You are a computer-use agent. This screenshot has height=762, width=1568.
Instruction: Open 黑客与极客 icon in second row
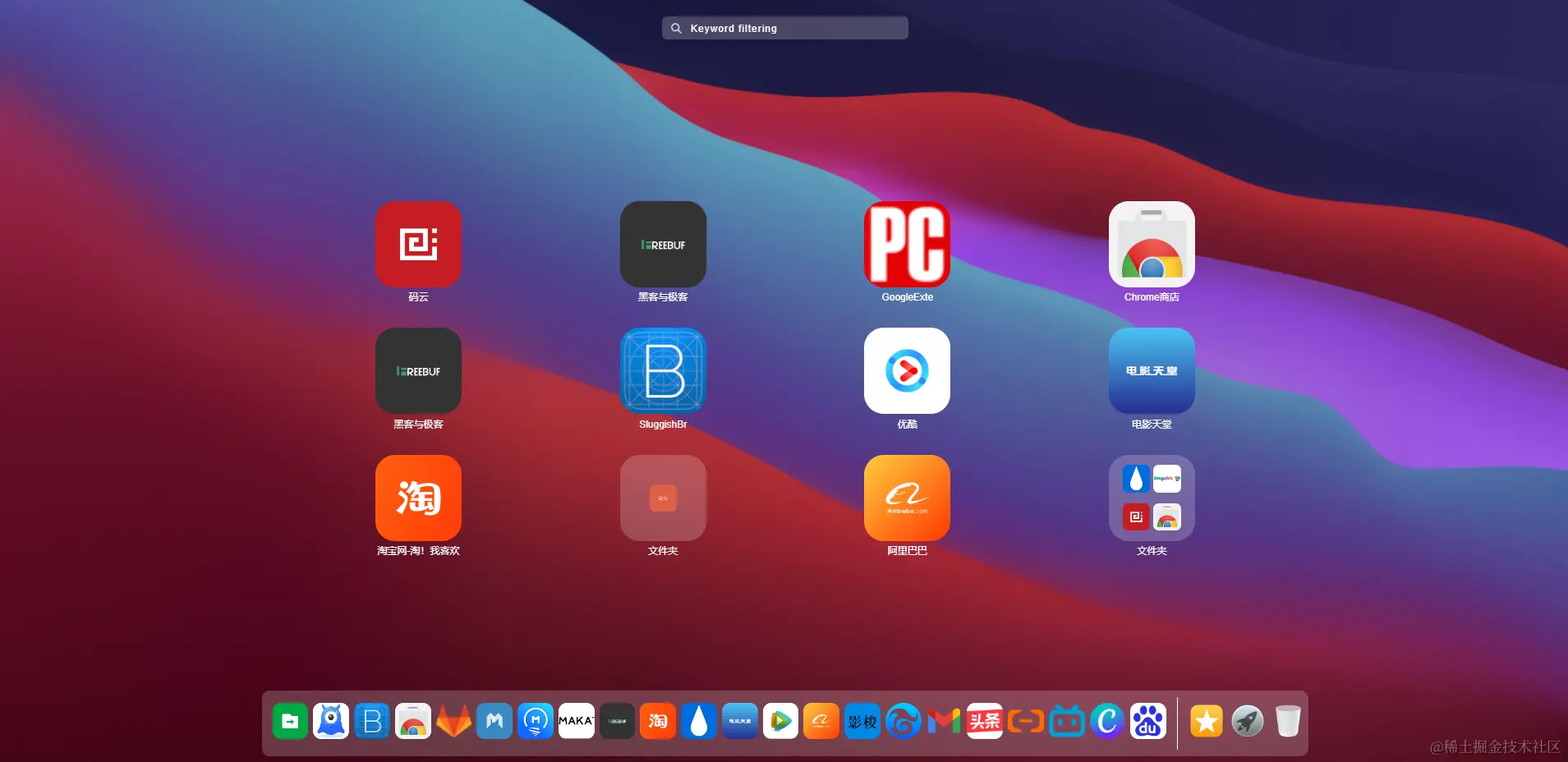pos(418,370)
